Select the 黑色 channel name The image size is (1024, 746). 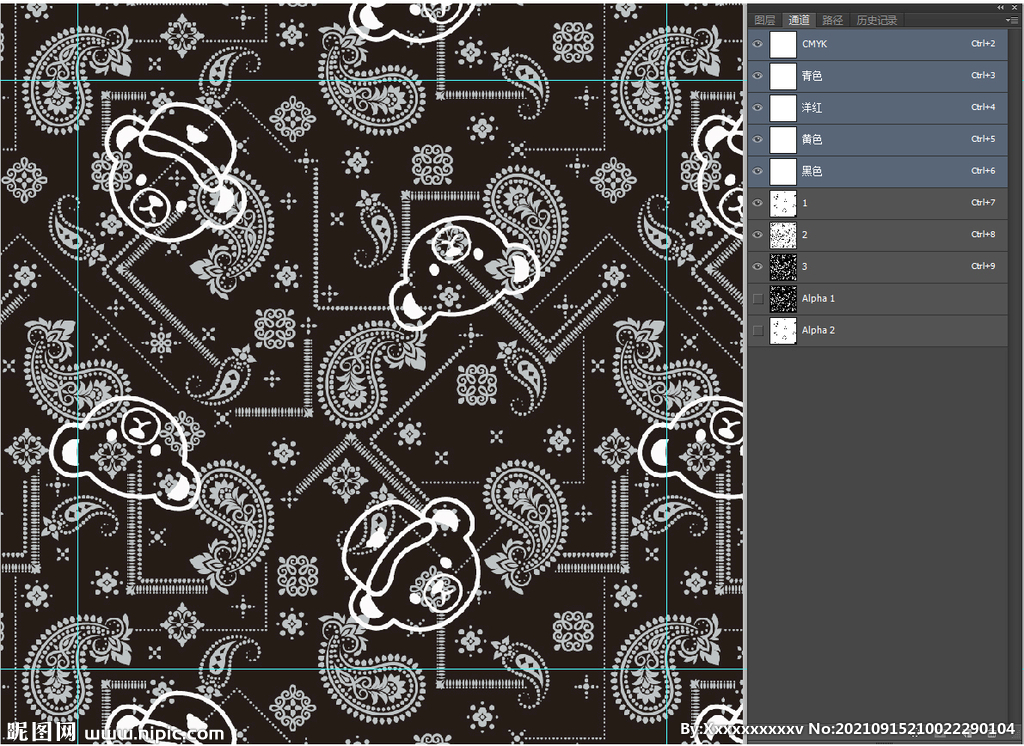click(x=812, y=171)
